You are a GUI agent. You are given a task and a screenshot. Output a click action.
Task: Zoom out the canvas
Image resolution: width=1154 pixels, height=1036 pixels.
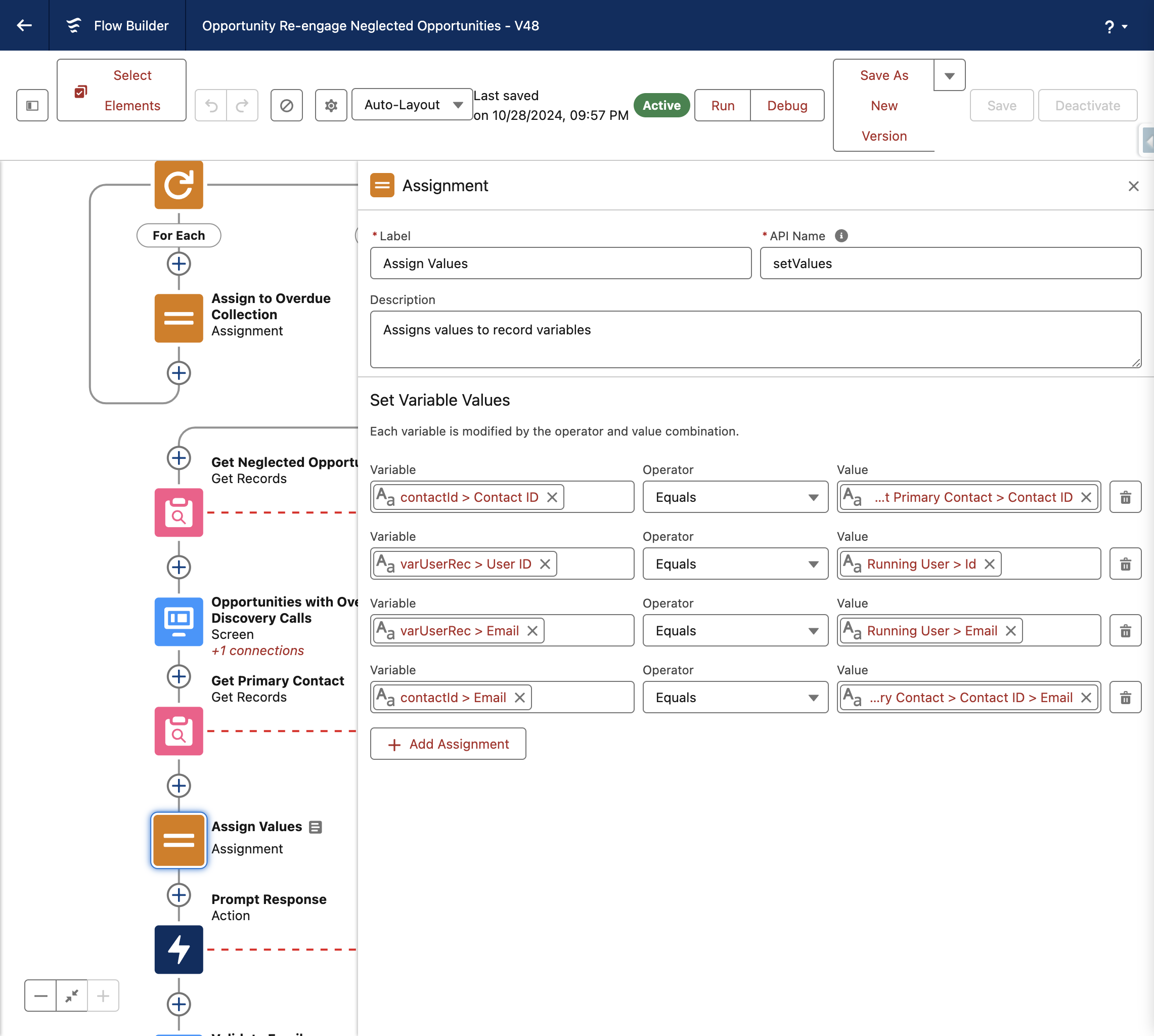pos(40,996)
